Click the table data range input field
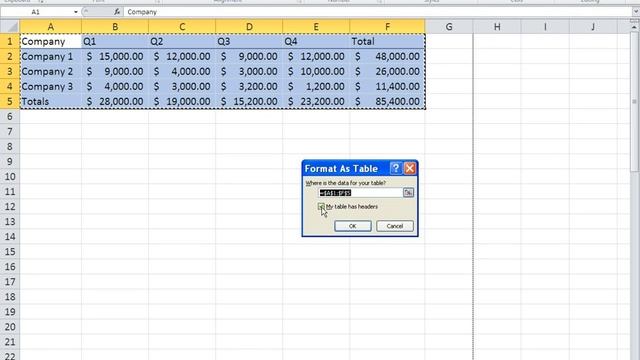The width and height of the screenshot is (640, 360). point(360,193)
